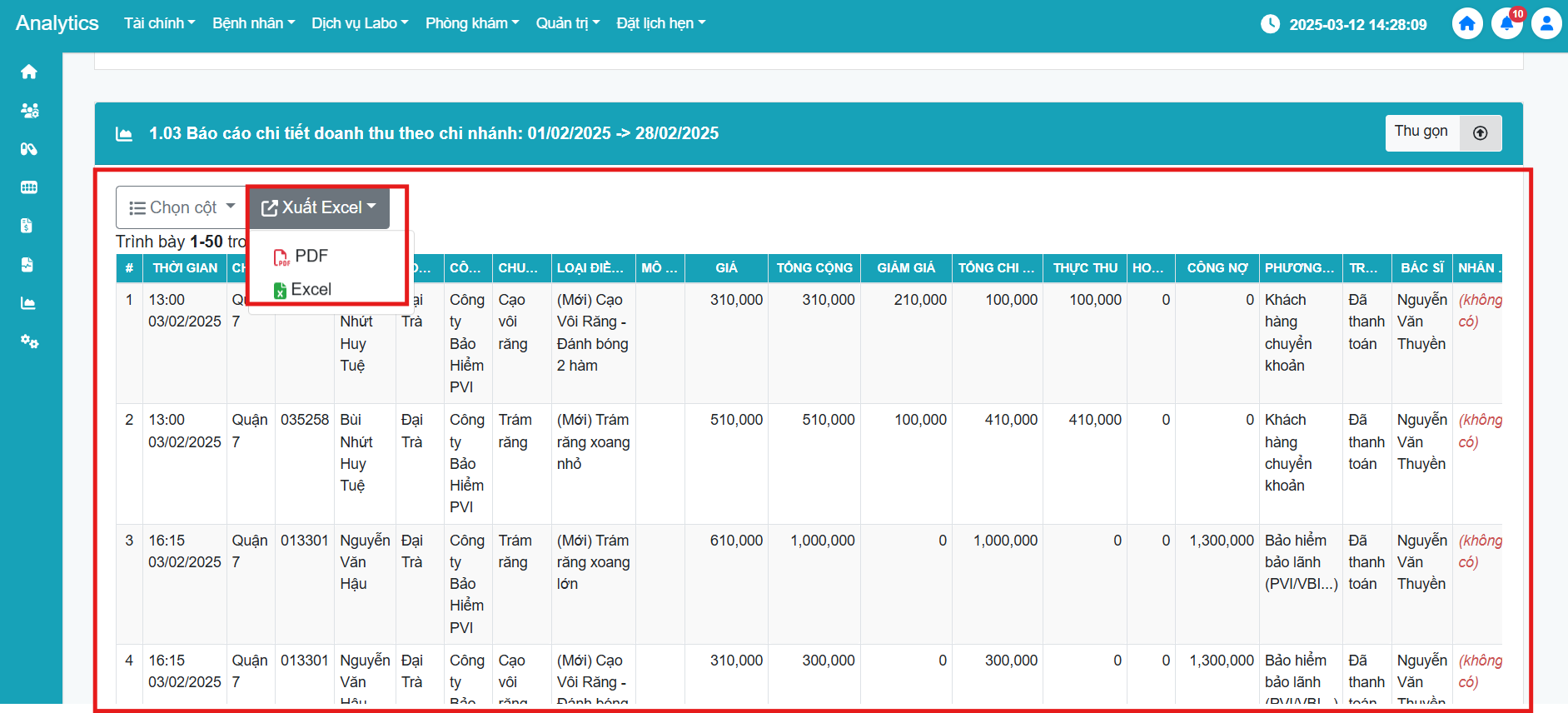Open the Bệnh nhân dropdown menu
1568x713 pixels.
[x=253, y=23]
